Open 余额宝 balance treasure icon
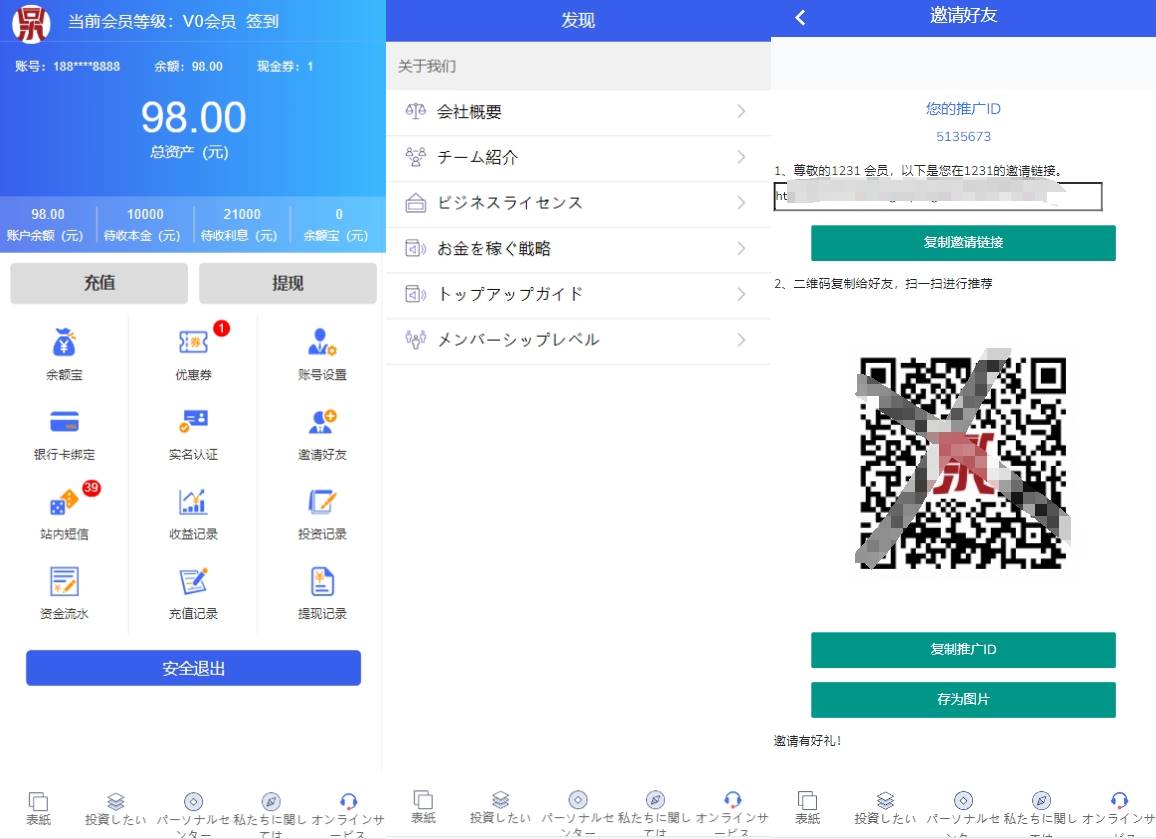 click(64, 343)
